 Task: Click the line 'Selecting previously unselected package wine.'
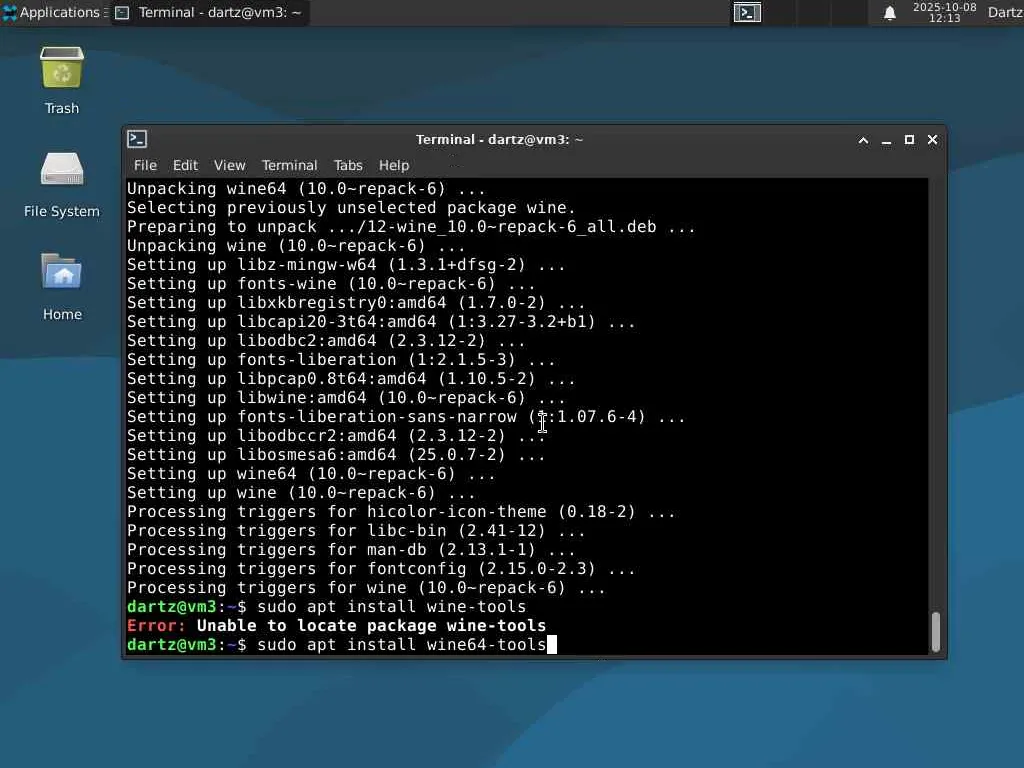(351, 208)
